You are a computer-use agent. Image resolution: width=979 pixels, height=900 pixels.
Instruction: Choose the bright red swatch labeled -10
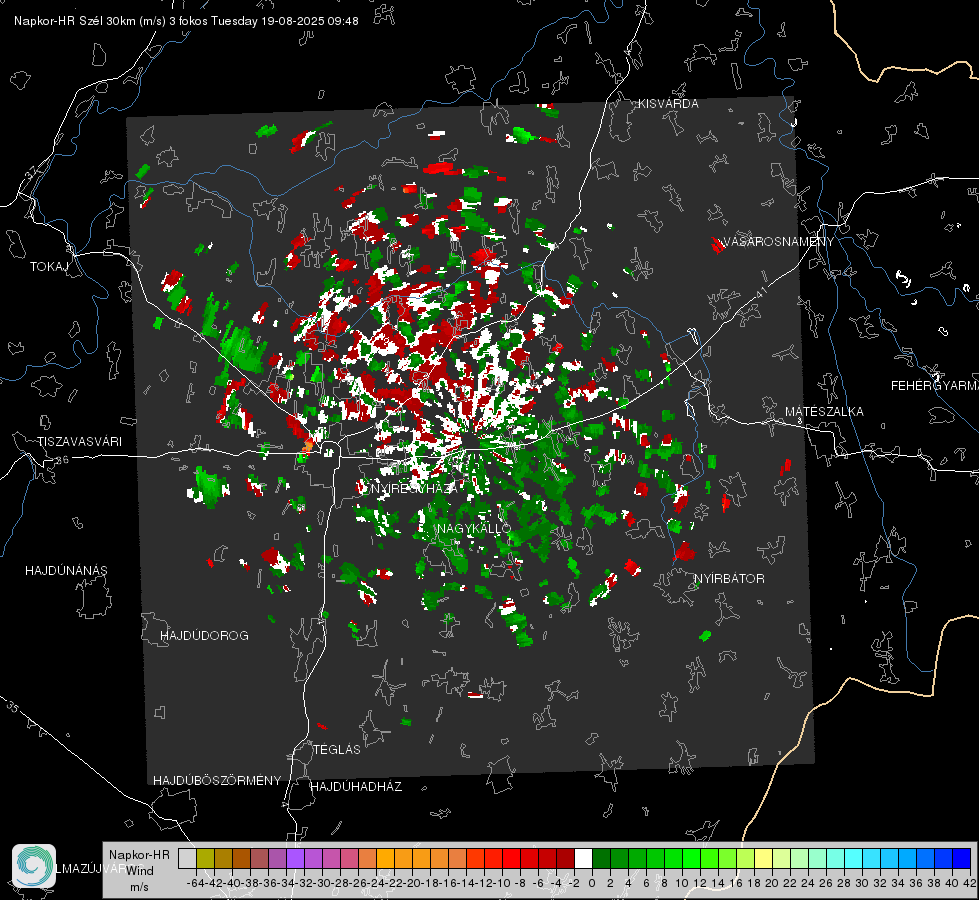(511, 858)
